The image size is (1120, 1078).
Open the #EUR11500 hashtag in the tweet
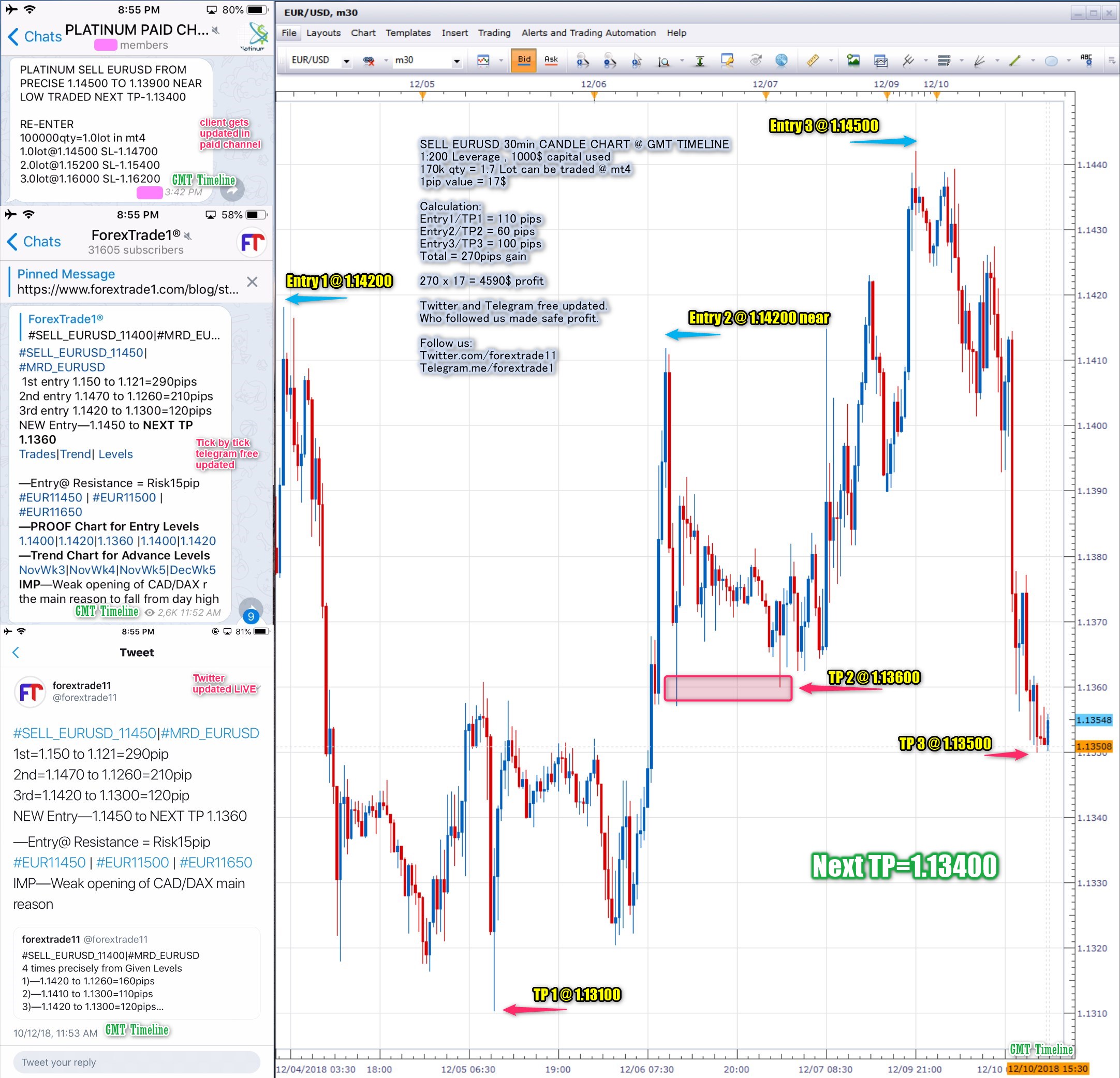coord(132,862)
